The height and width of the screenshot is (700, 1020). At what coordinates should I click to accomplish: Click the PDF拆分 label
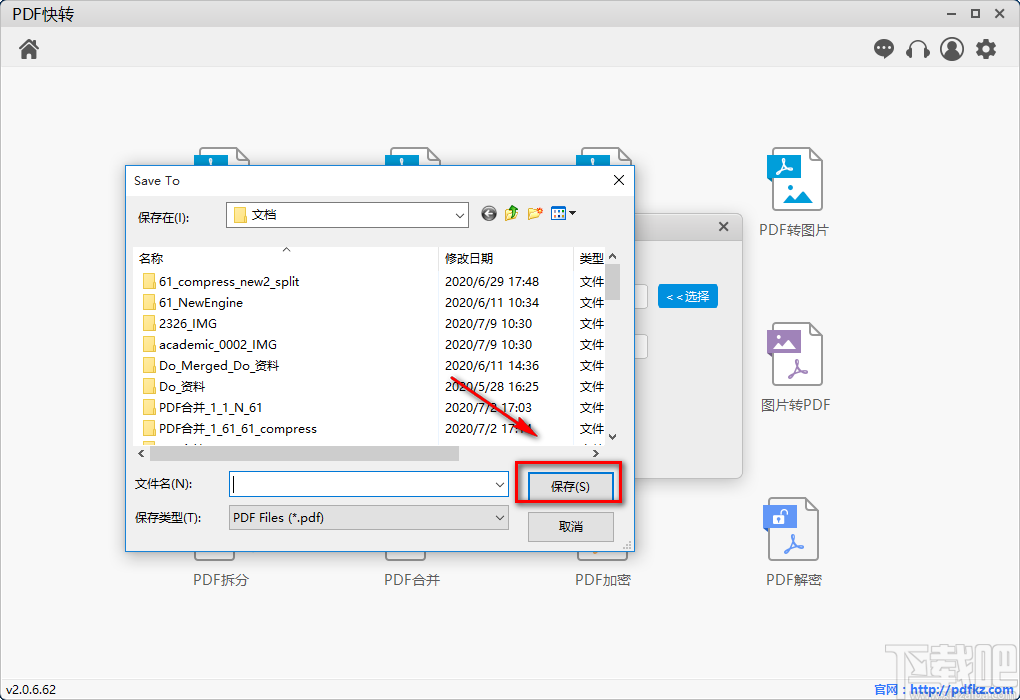pos(221,580)
